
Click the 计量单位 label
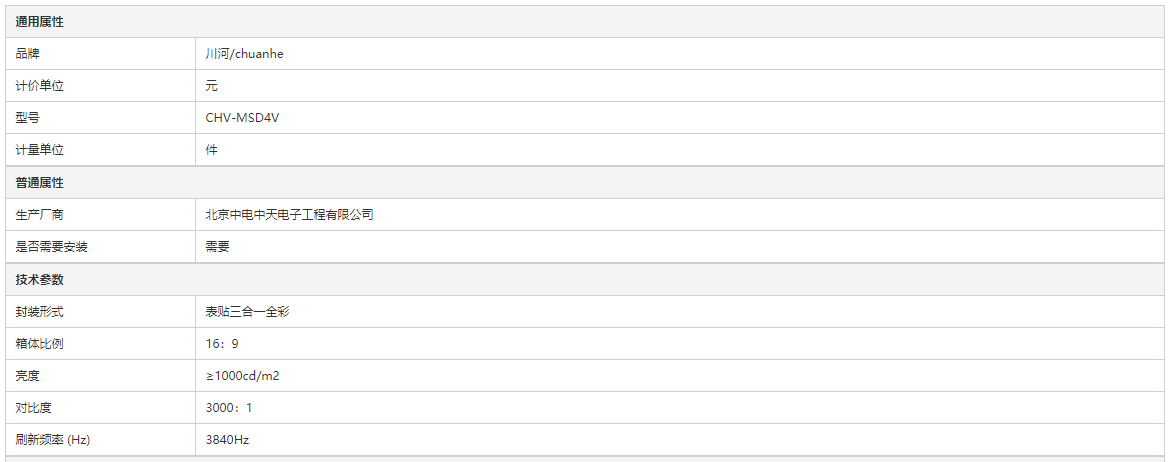coord(40,150)
